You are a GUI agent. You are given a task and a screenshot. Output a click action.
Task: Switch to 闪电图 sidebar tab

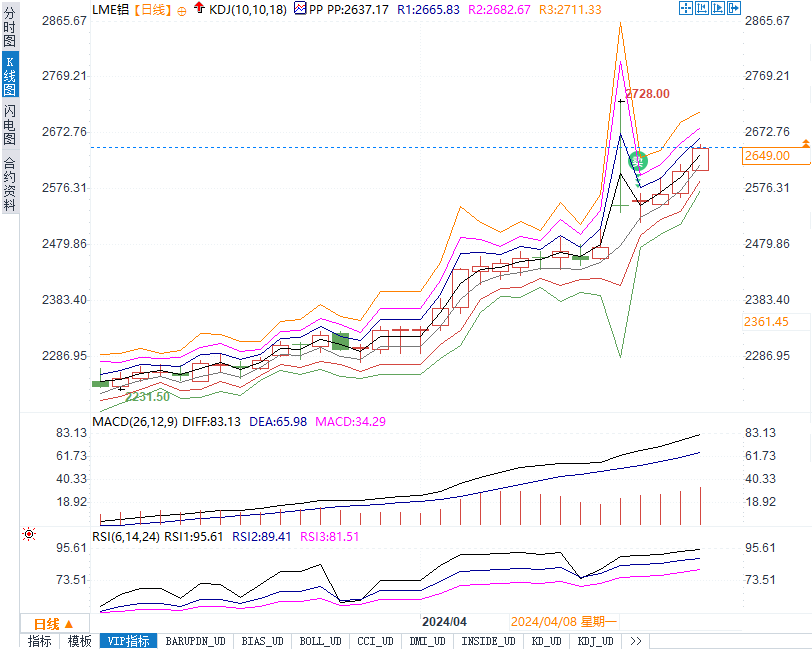tap(9, 124)
